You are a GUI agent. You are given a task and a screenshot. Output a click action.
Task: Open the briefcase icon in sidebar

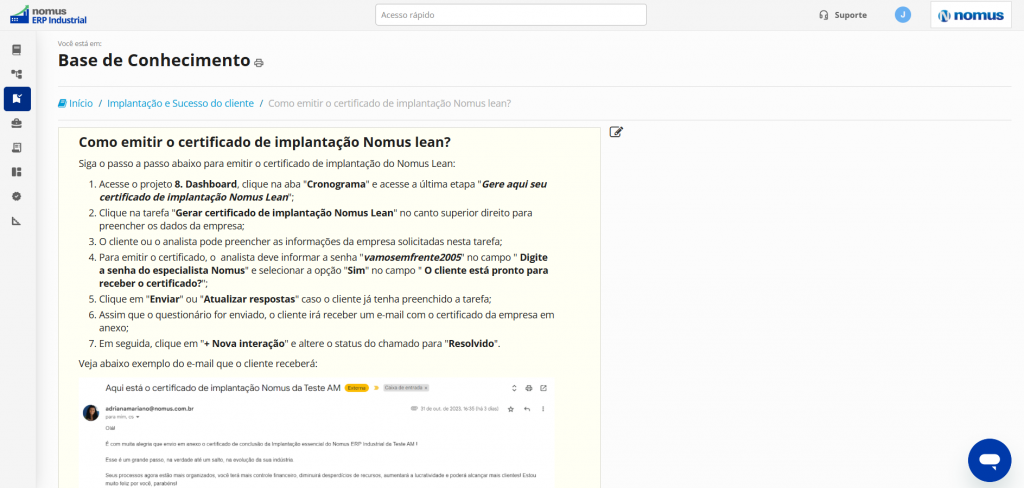[x=17, y=123]
